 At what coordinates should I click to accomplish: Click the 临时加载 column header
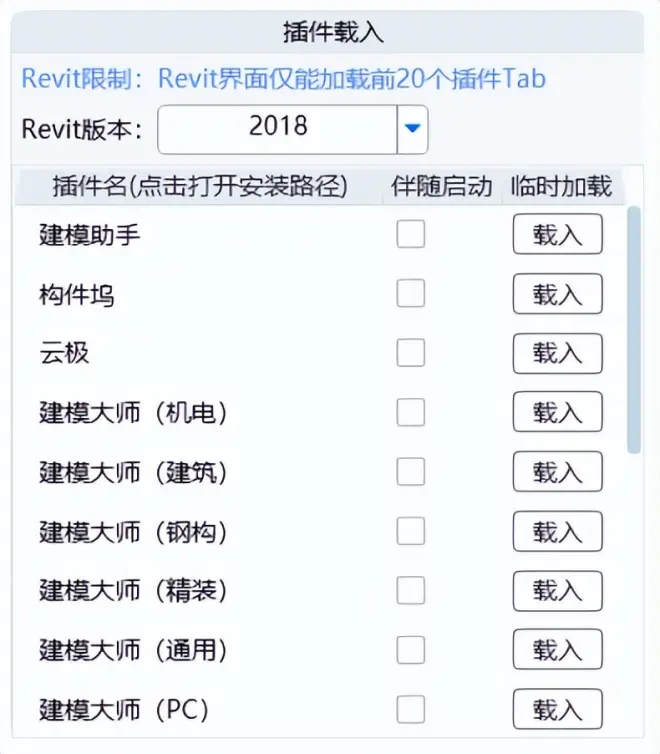pos(561,186)
